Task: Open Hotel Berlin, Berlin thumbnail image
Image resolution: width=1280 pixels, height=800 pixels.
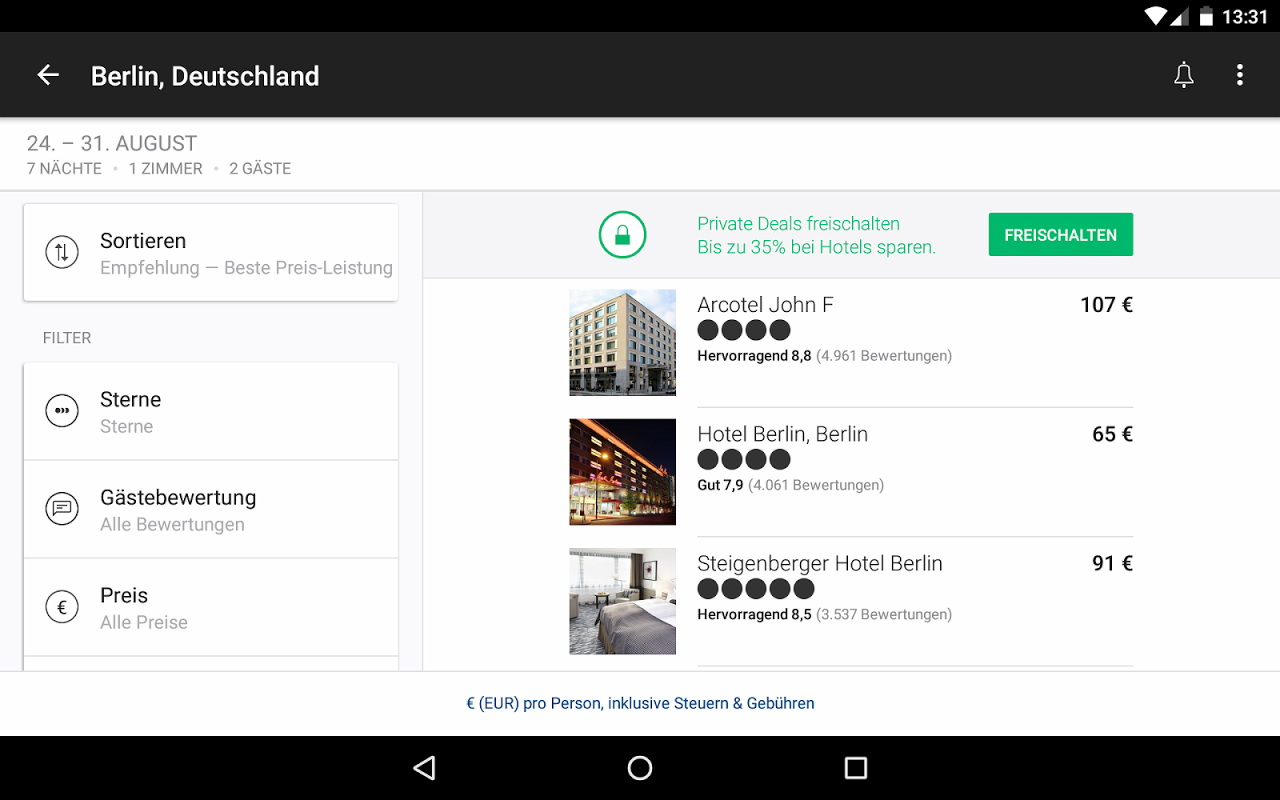Action: [623, 471]
